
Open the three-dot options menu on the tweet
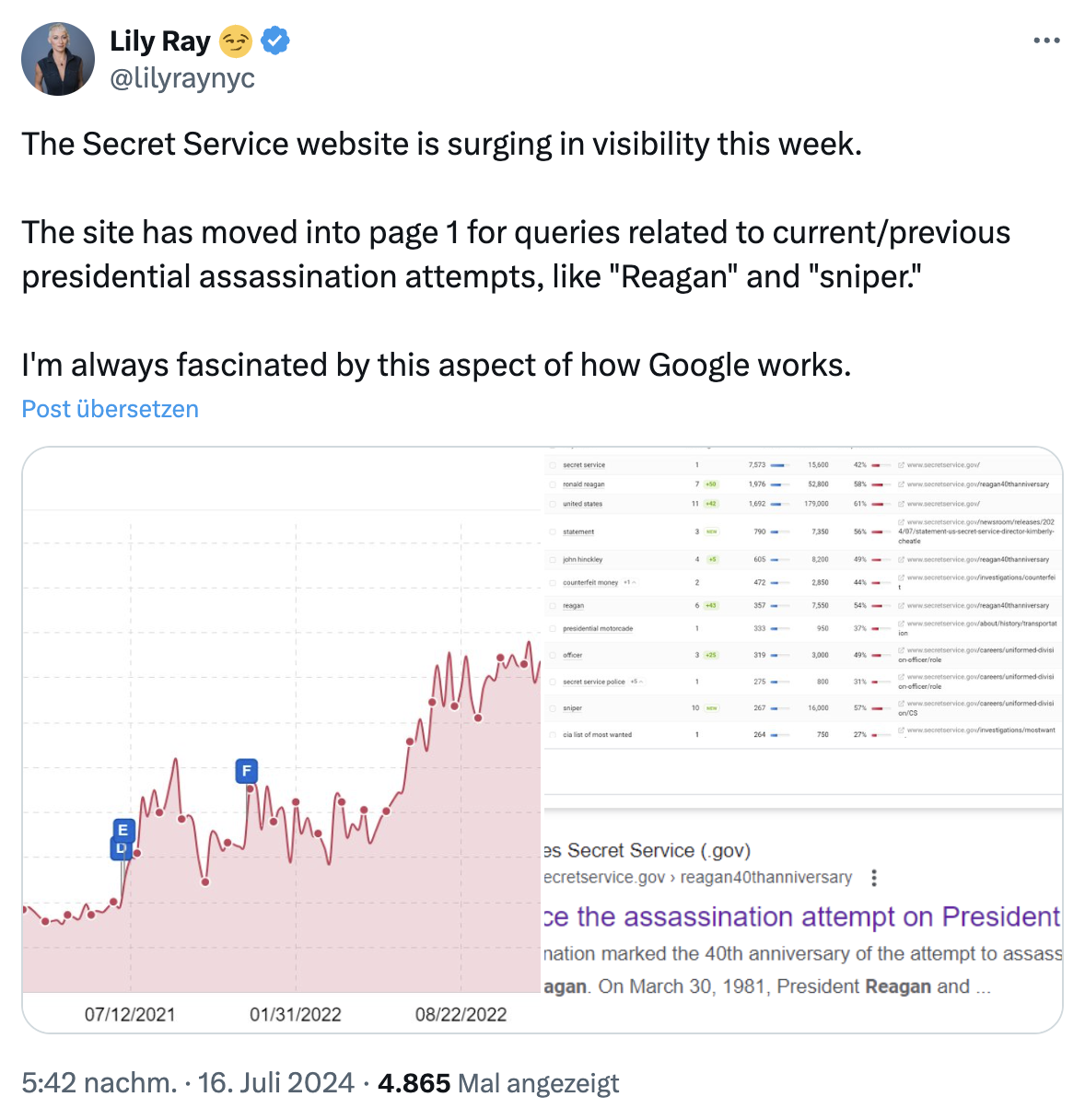pyautogui.click(x=1046, y=40)
